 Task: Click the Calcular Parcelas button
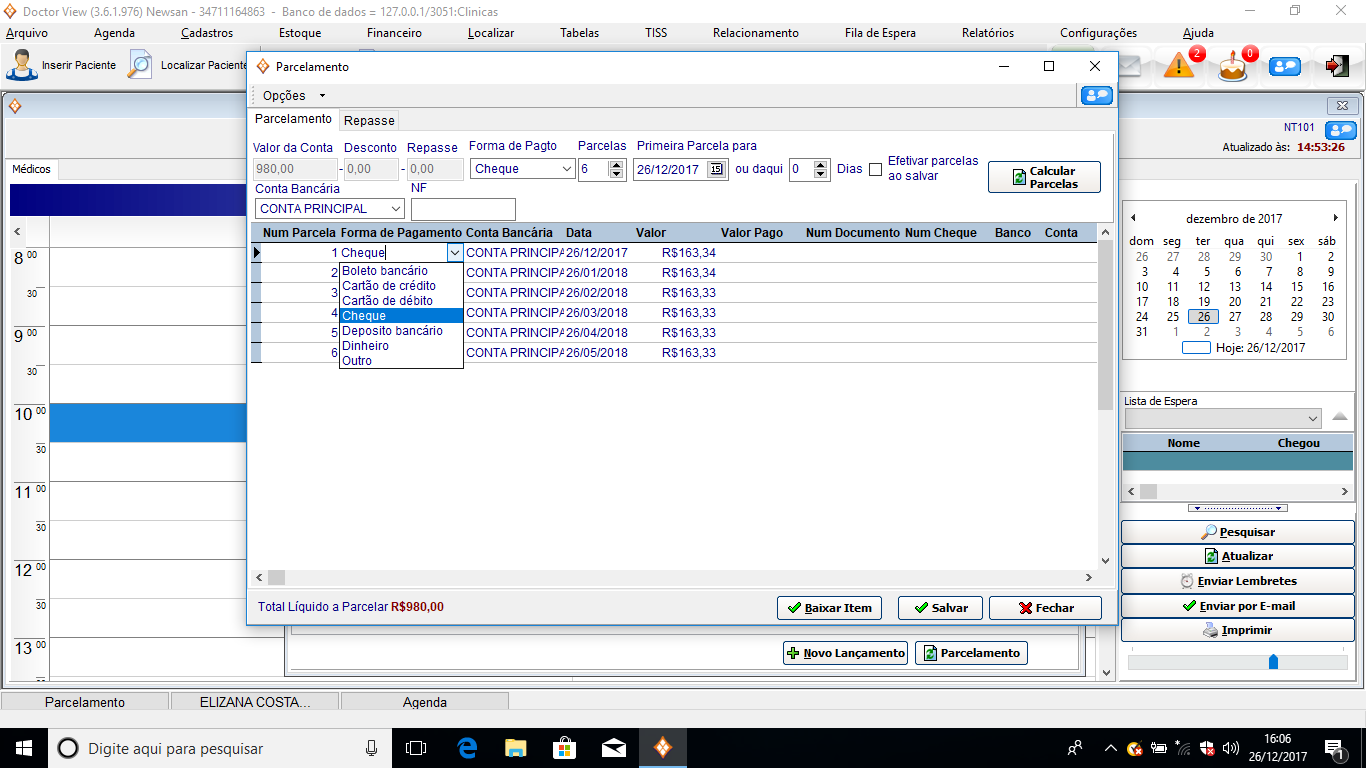tap(1044, 177)
